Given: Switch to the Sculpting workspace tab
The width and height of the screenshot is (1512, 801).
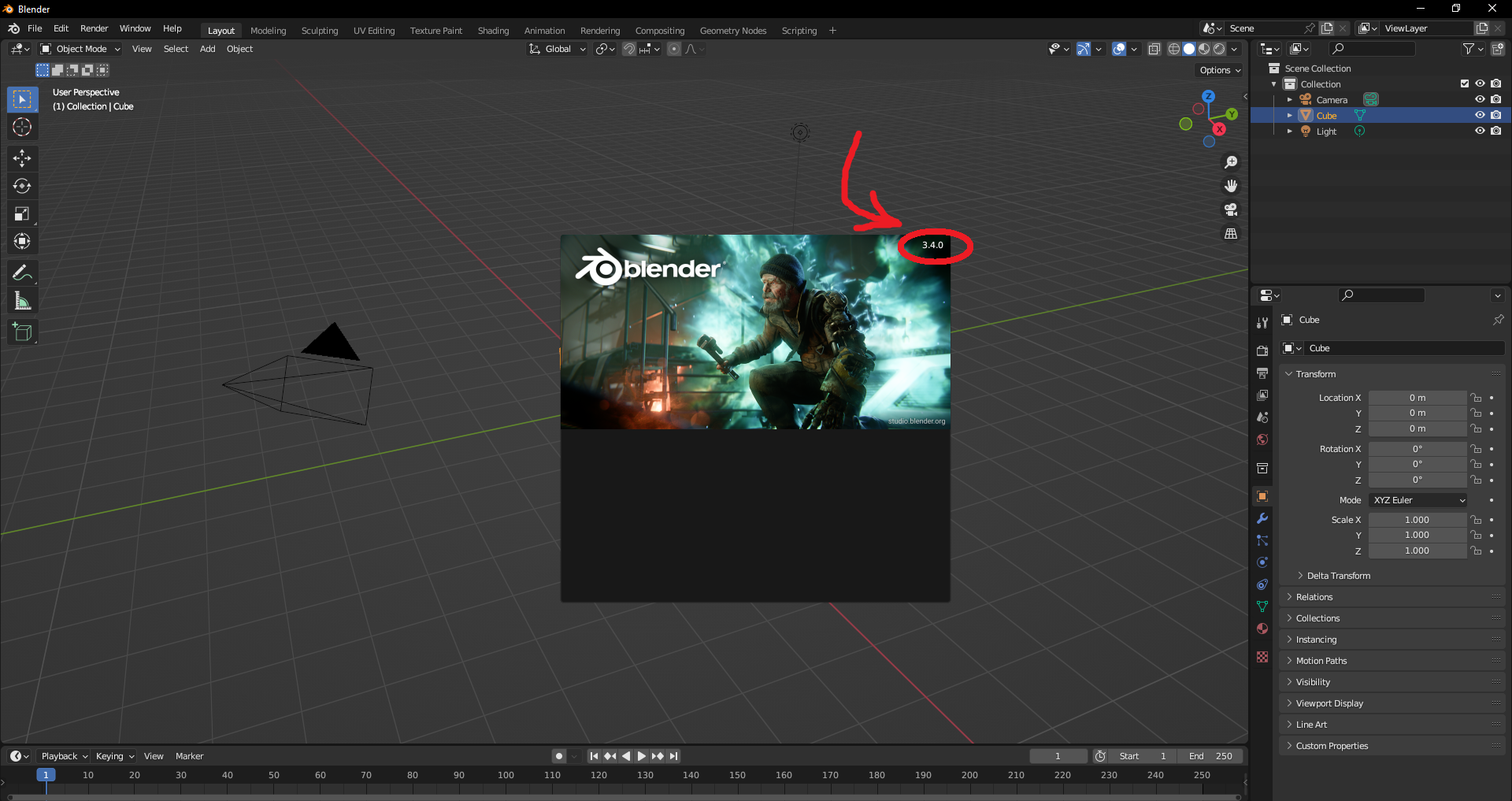Looking at the screenshot, I should click(319, 31).
